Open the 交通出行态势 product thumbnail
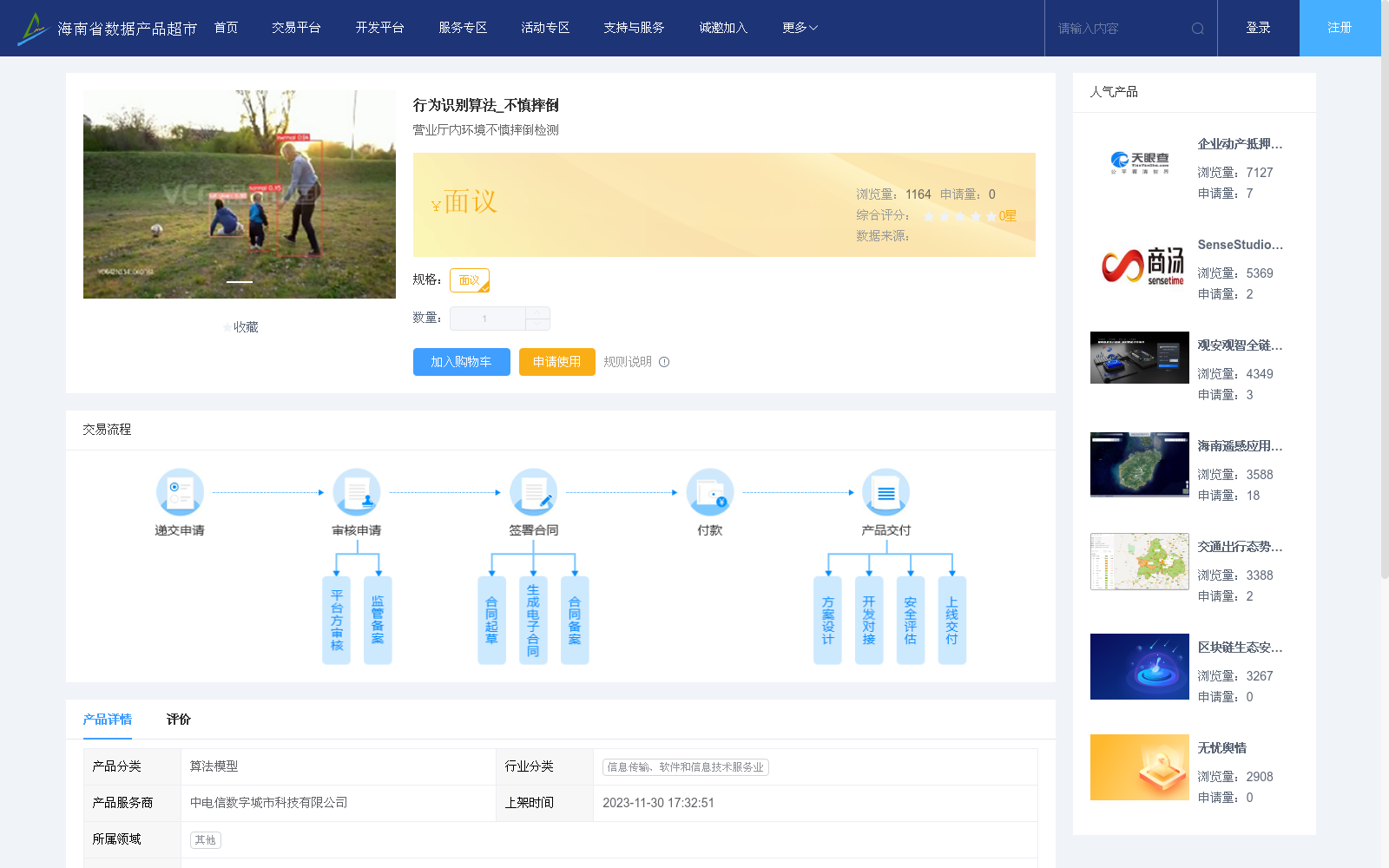This screenshot has width=1389, height=868. [1140, 562]
